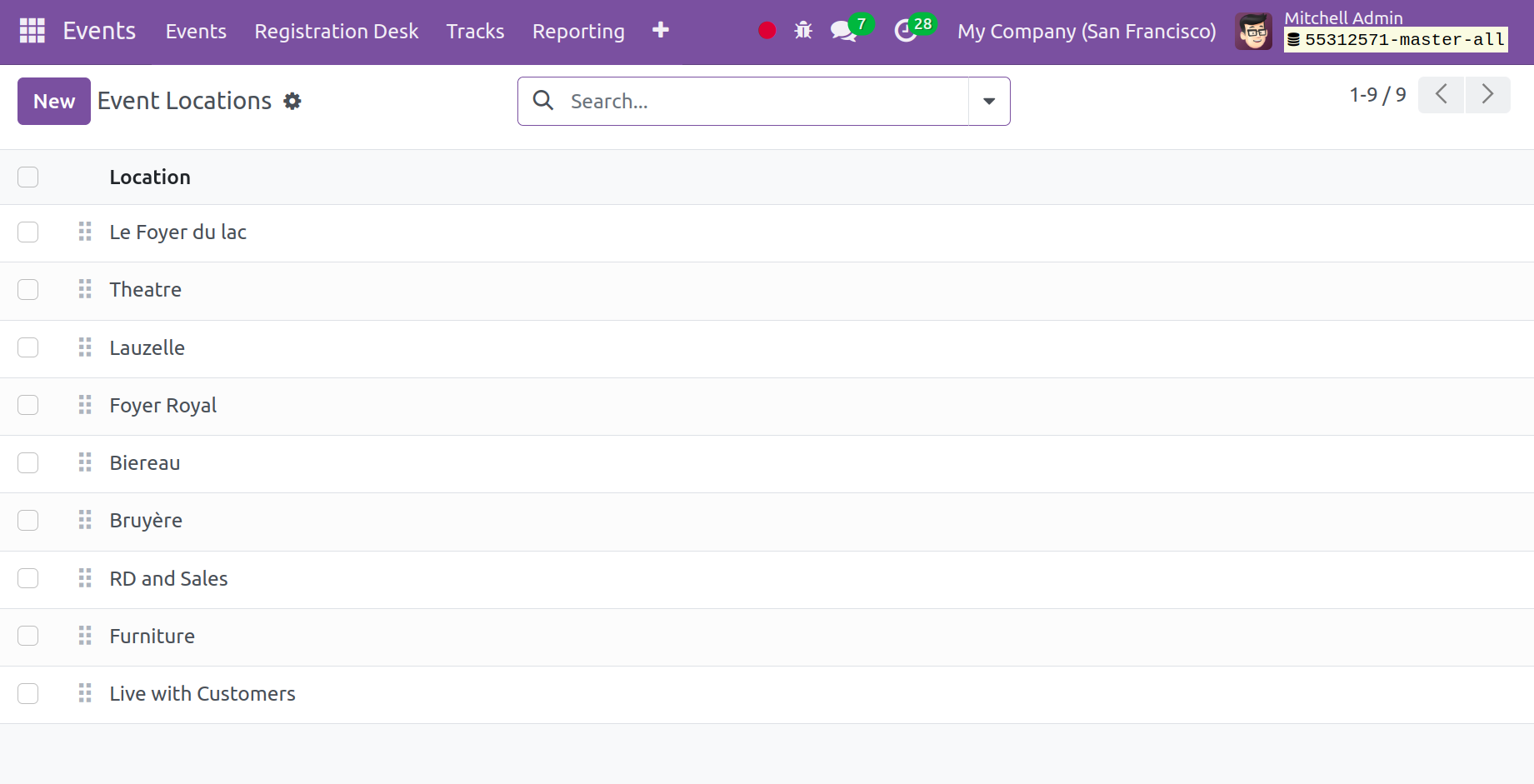Click Mitchell Admin avatar picture

point(1253,32)
